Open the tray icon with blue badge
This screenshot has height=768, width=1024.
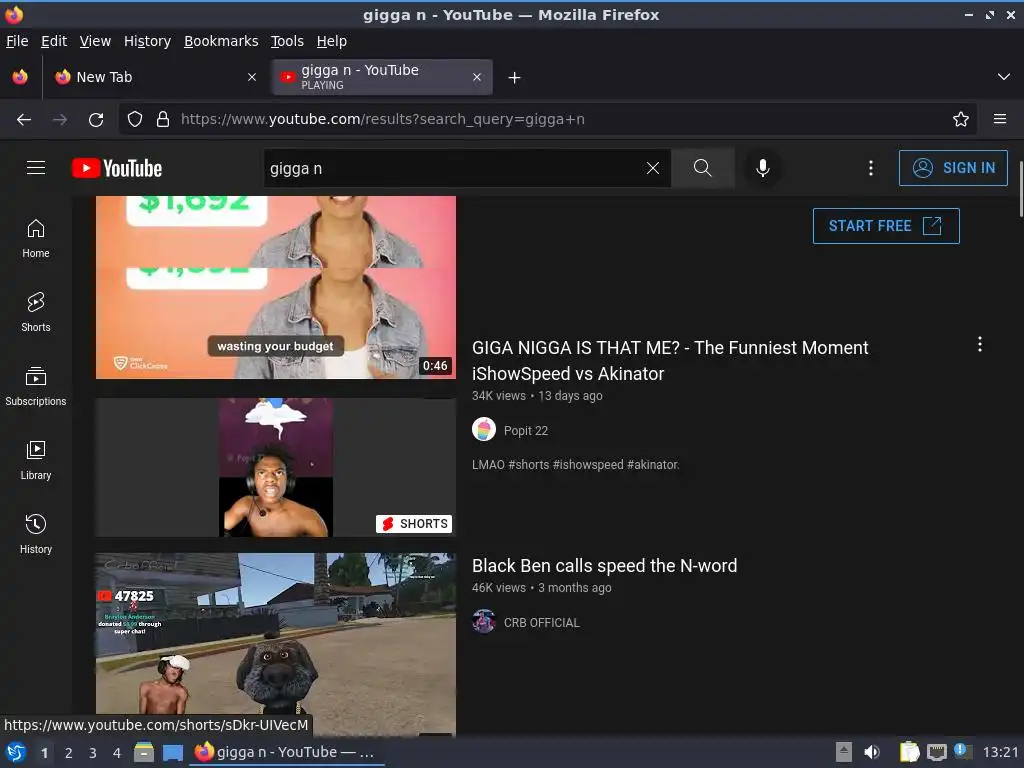[962, 751]
